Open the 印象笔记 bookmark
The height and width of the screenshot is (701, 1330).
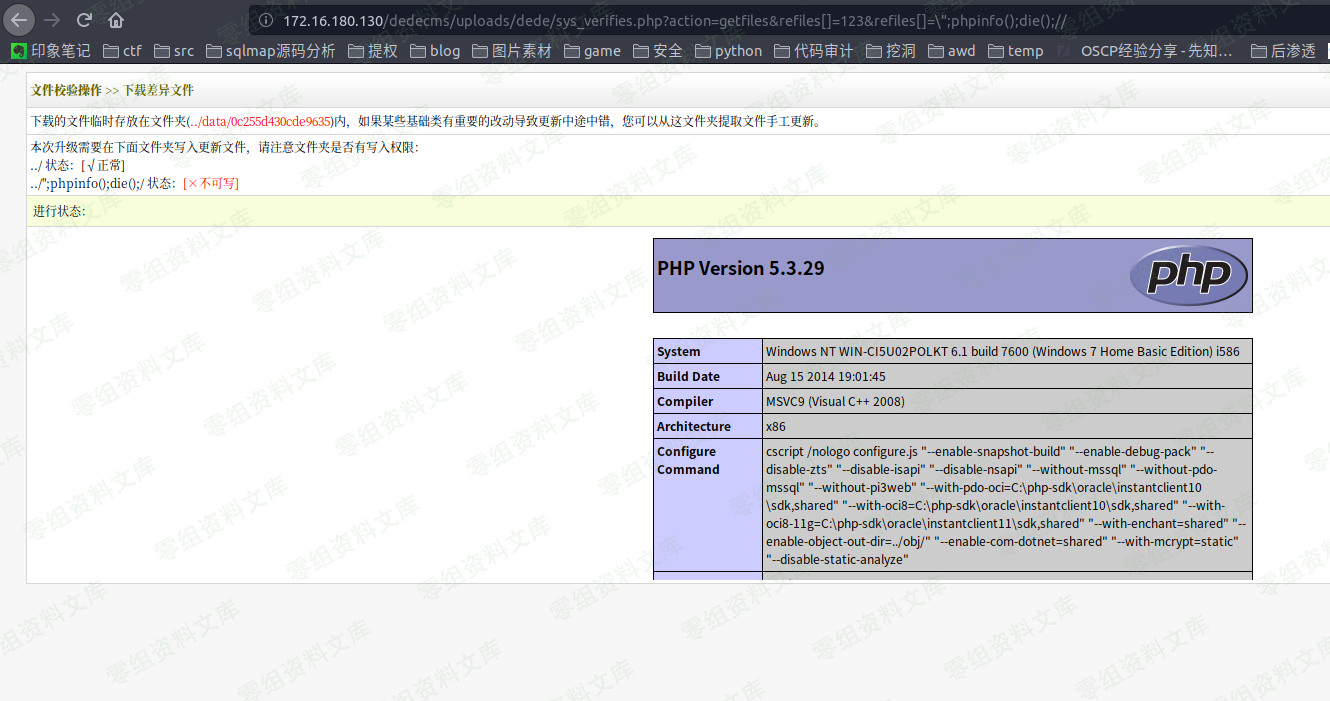pos(50,51)
